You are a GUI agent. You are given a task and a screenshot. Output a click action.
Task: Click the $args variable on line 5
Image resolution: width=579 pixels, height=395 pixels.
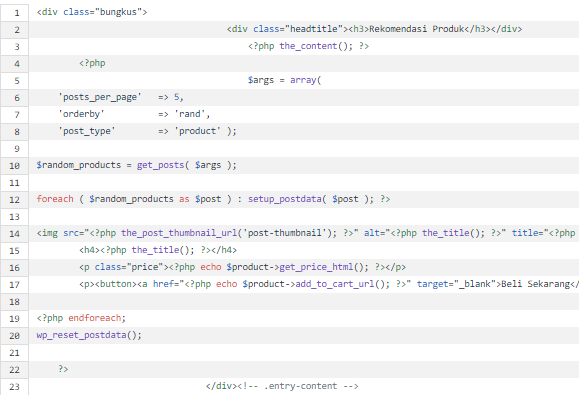pyautogui.click(x=261, y=80)
